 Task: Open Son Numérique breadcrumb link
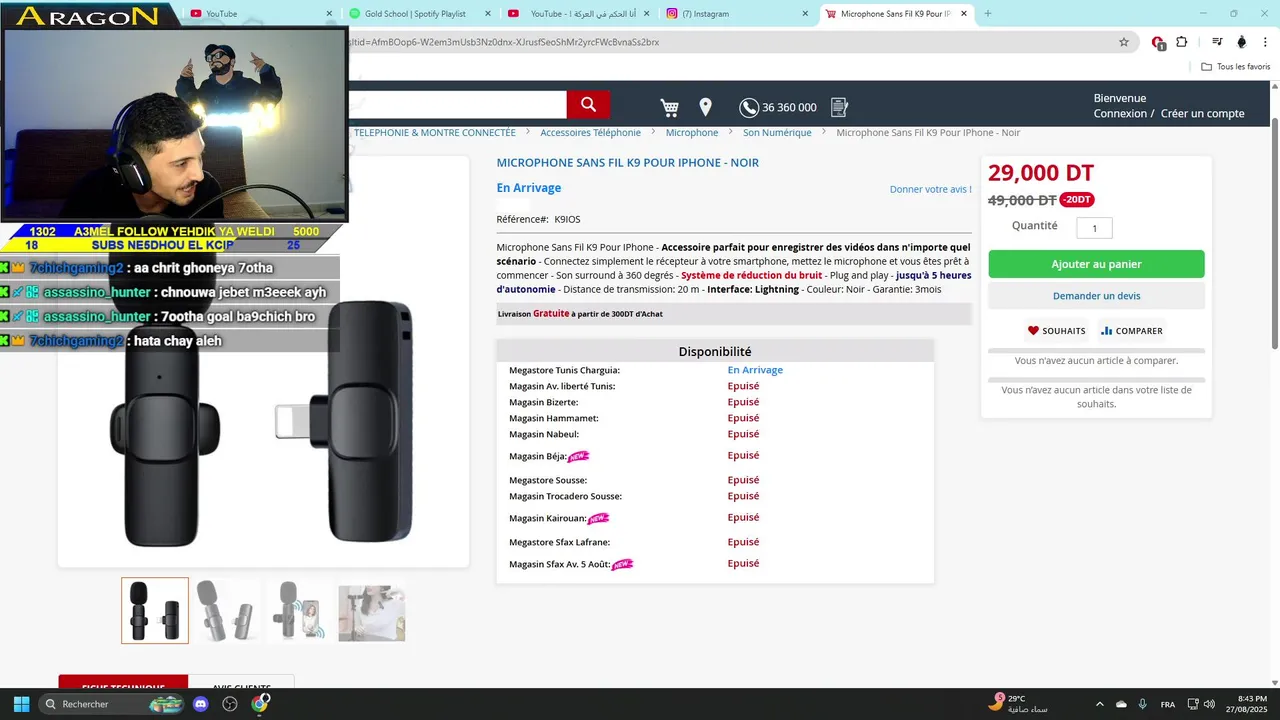pos(777,132)
